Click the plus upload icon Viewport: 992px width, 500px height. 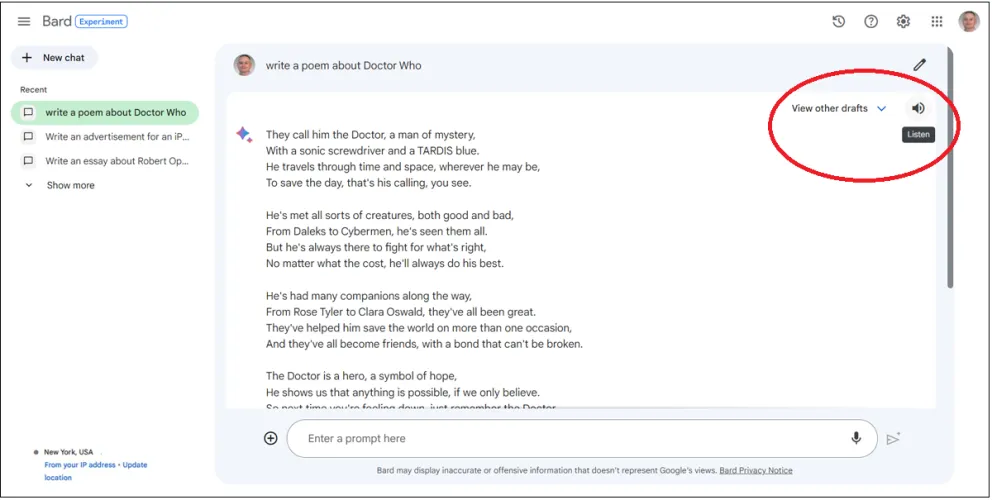pyautogui.click(x=271, y=438)
